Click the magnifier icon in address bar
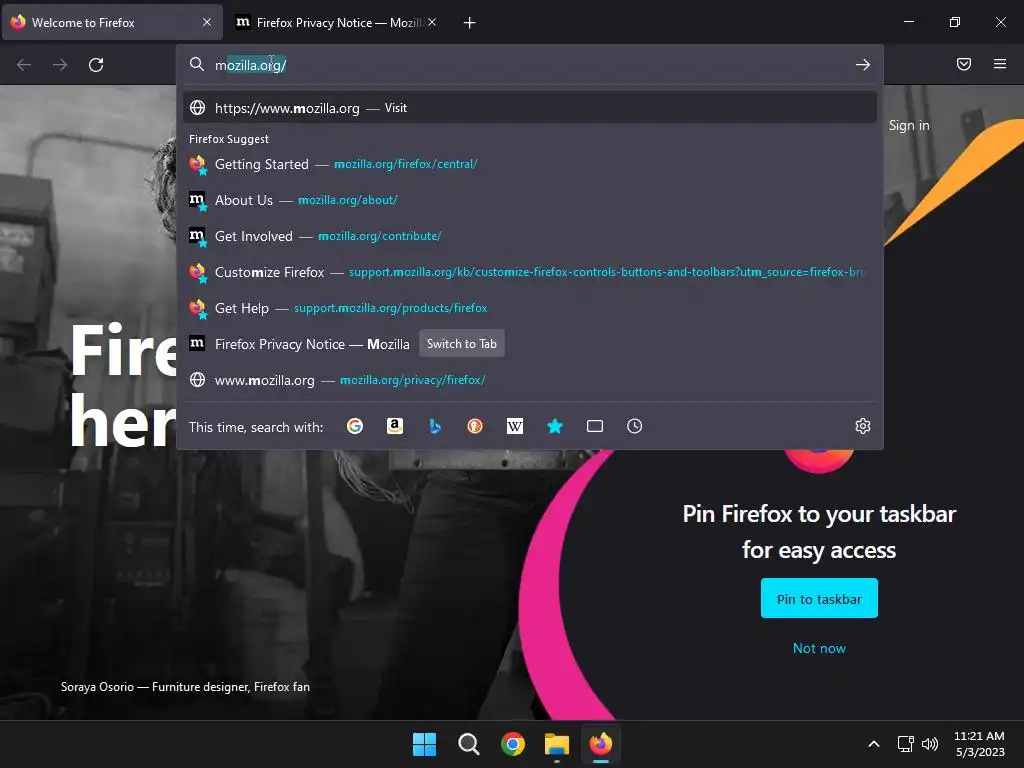This screenshot has height=768, width=1024. pyautogui.click(x=197, y=64)
